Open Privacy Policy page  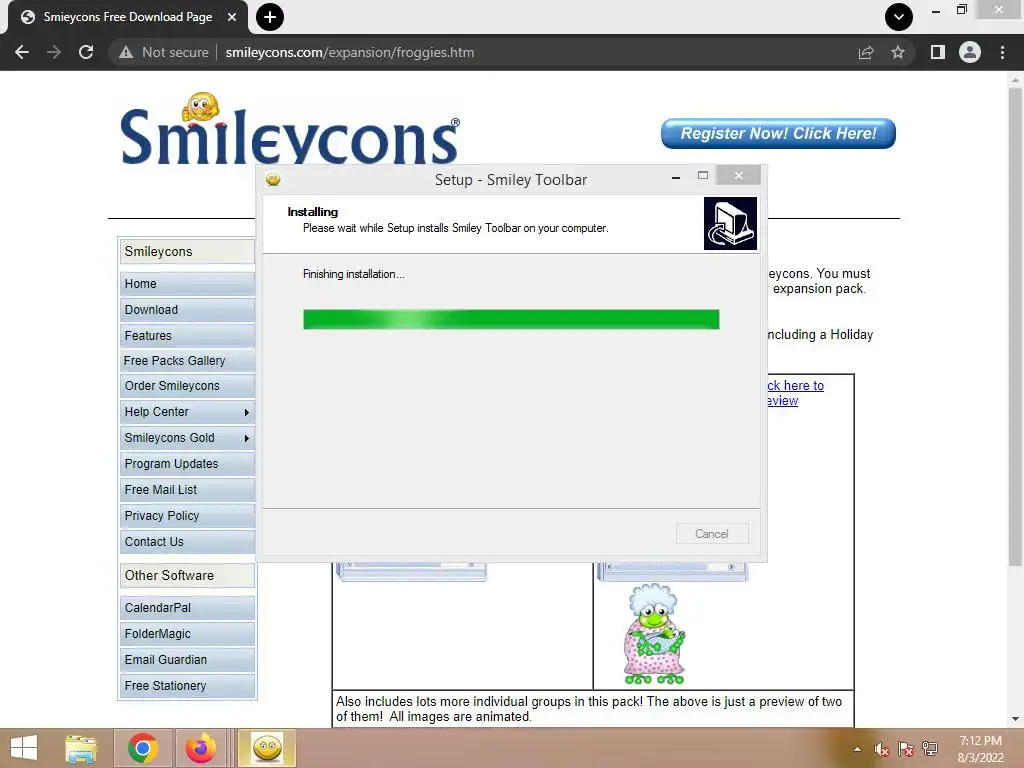pyautogui.click(x=187, y=516)
